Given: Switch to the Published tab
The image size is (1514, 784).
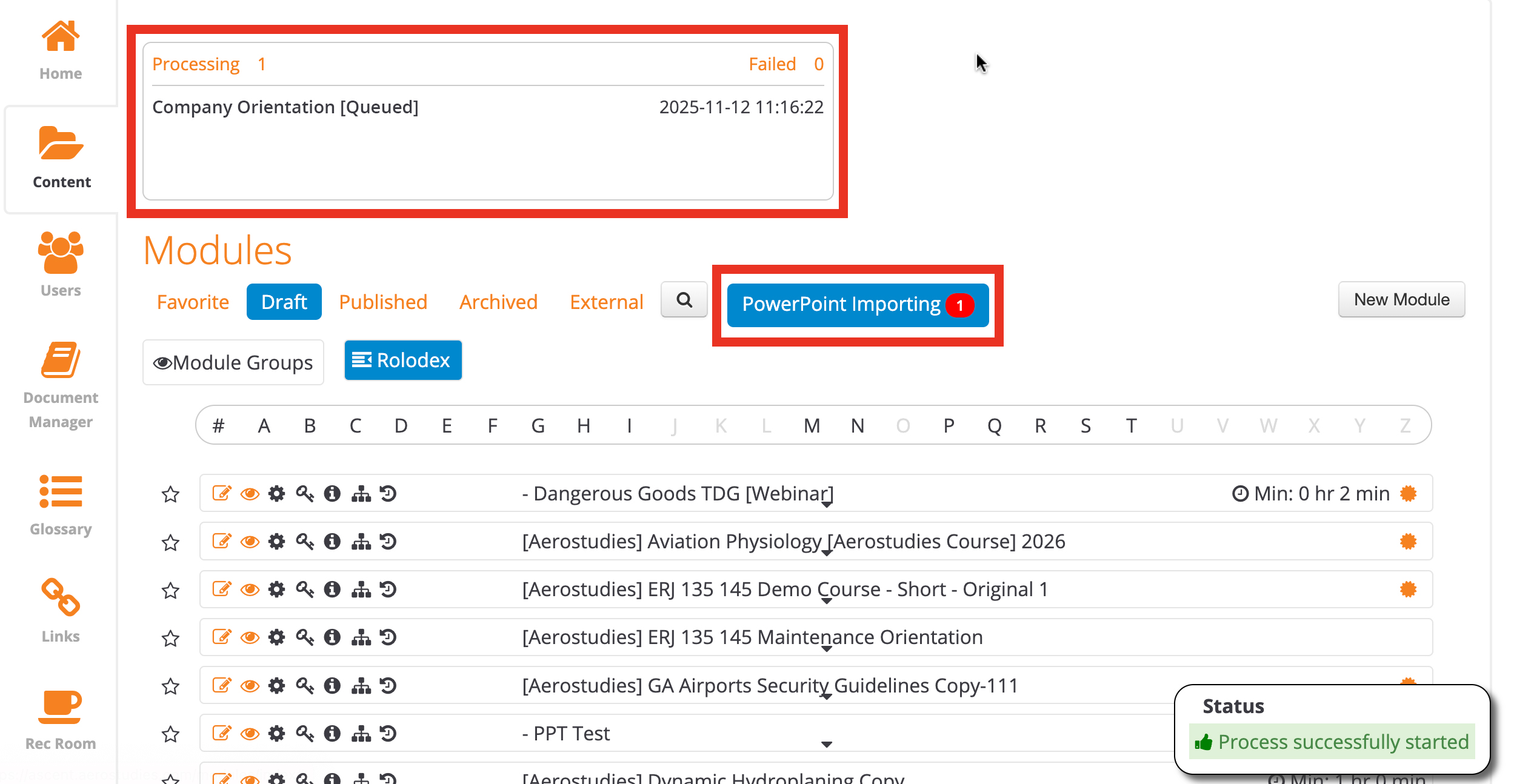Looking at the screenshot, I should (x=383, y=302).
